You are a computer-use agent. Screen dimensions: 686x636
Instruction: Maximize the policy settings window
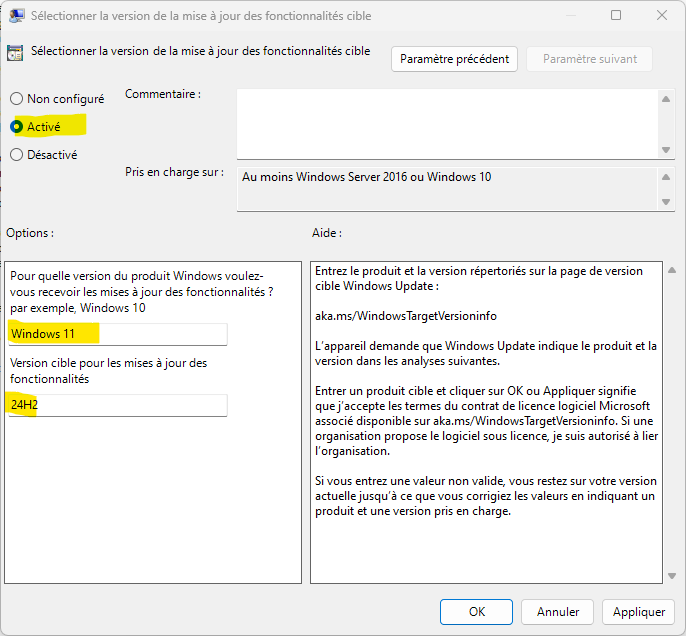(x=616, y=16)
